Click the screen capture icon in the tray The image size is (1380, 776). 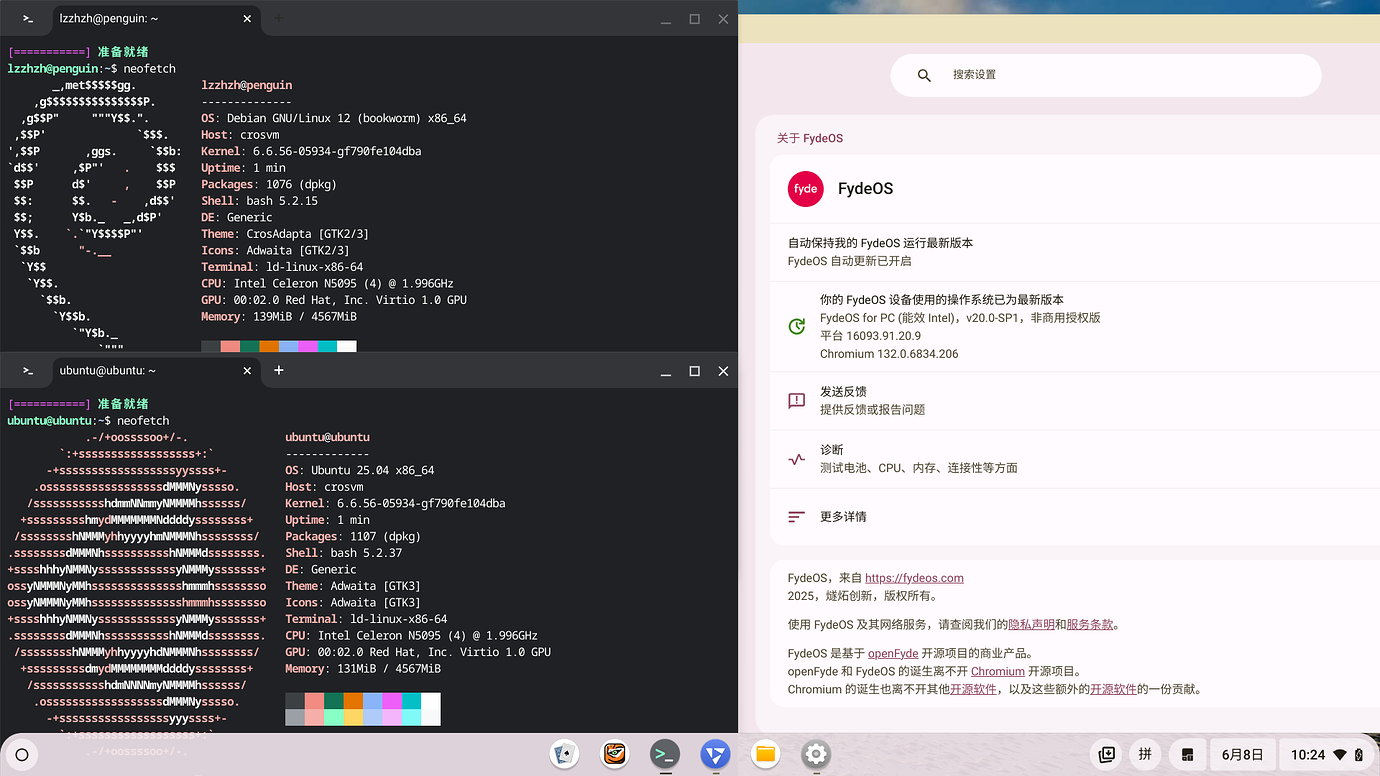point(1105,754)
